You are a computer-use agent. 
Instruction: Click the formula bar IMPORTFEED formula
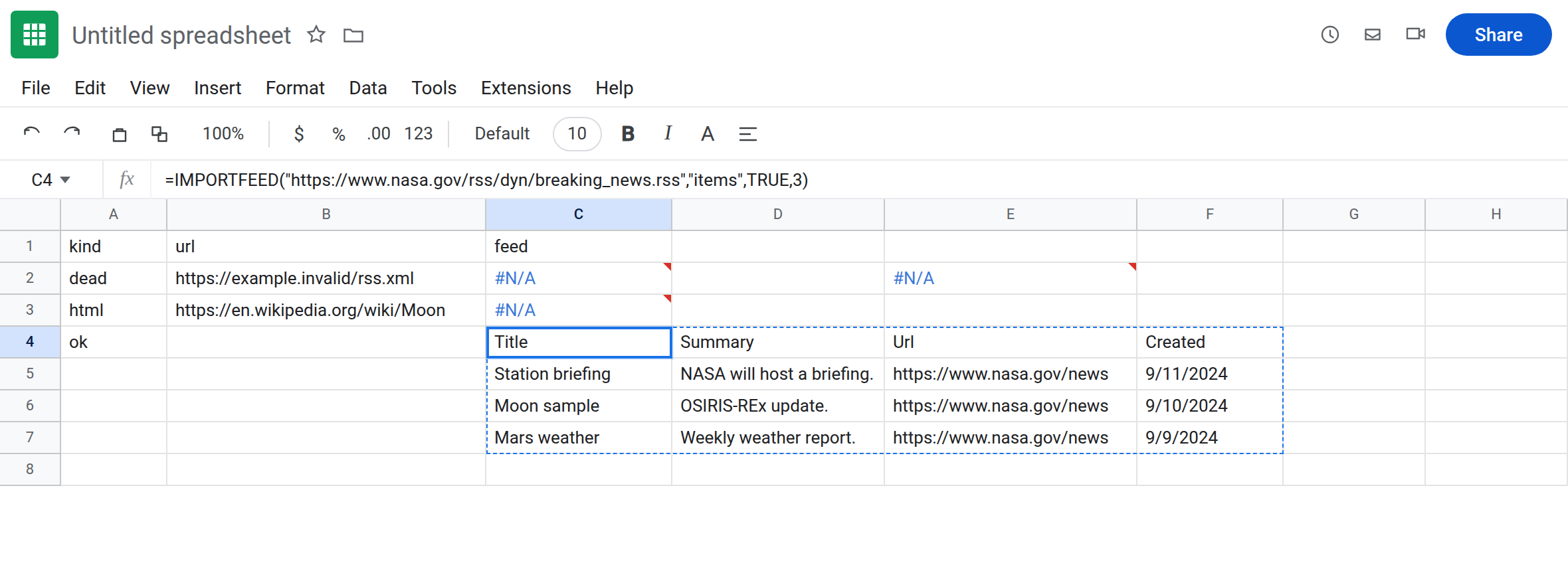[486, 180]
